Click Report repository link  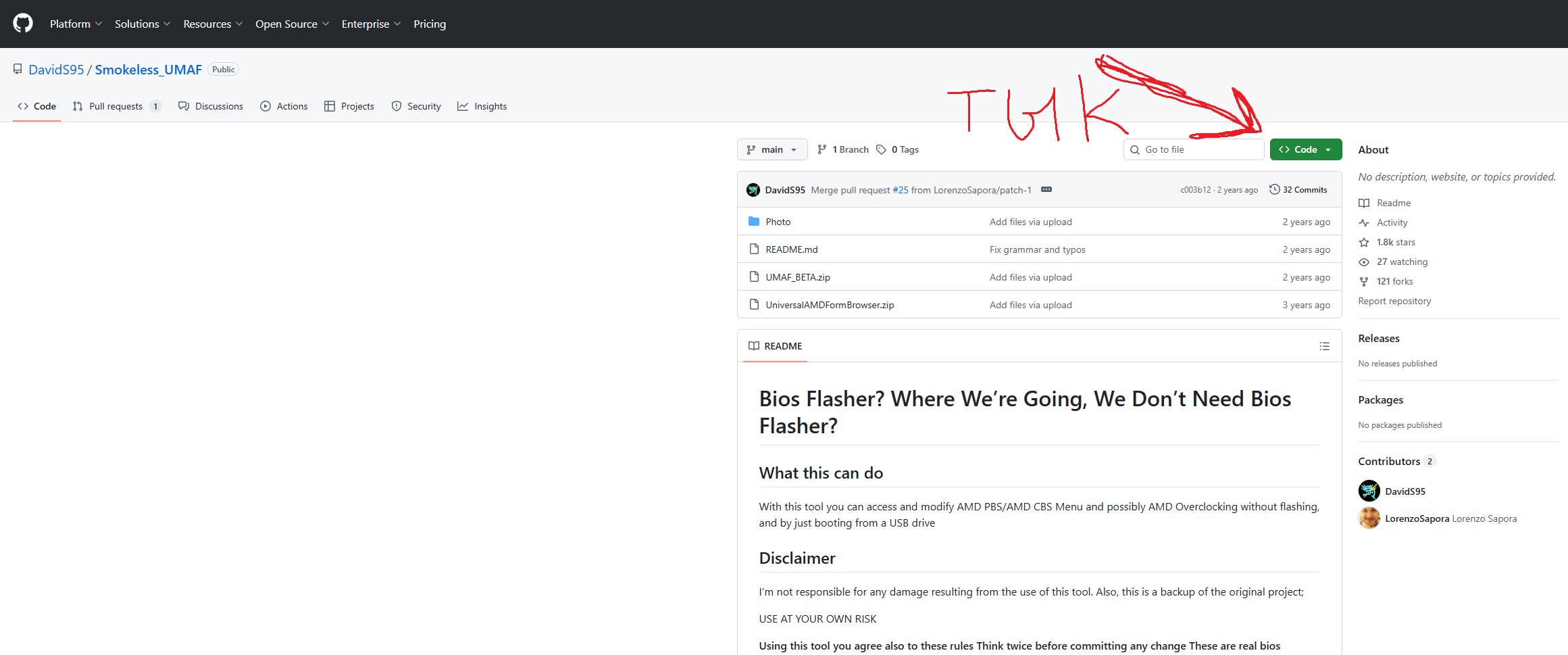[1394, 301]
